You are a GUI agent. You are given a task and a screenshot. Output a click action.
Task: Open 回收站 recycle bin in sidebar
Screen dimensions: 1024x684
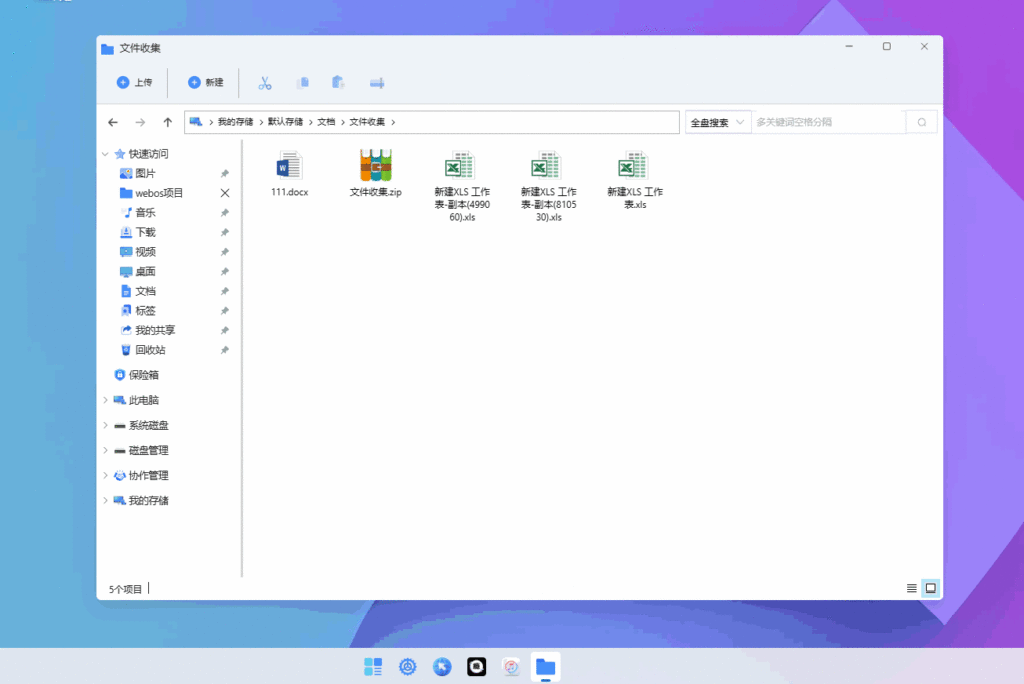click(x=150, y=350)
